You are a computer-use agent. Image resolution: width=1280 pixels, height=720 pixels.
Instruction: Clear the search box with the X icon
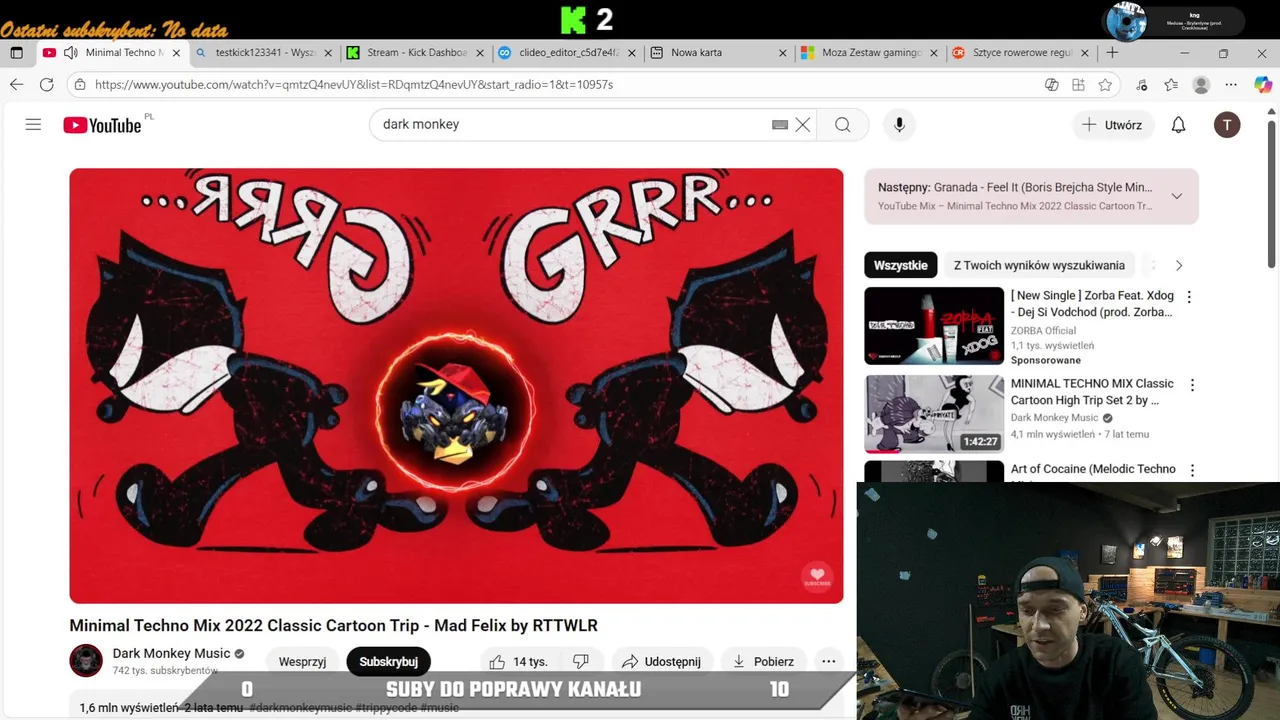pos(803,125)
